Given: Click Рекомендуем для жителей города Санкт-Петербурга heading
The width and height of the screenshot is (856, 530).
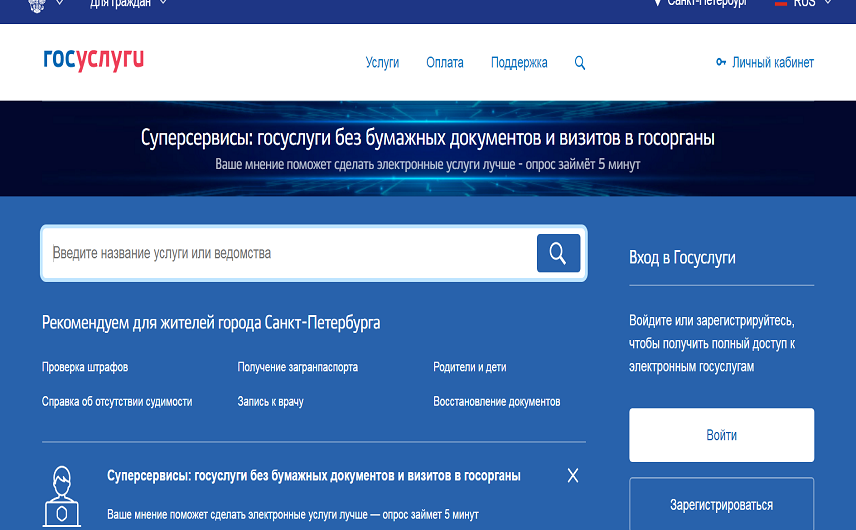Looking at the screenshot, I should 211,323.
